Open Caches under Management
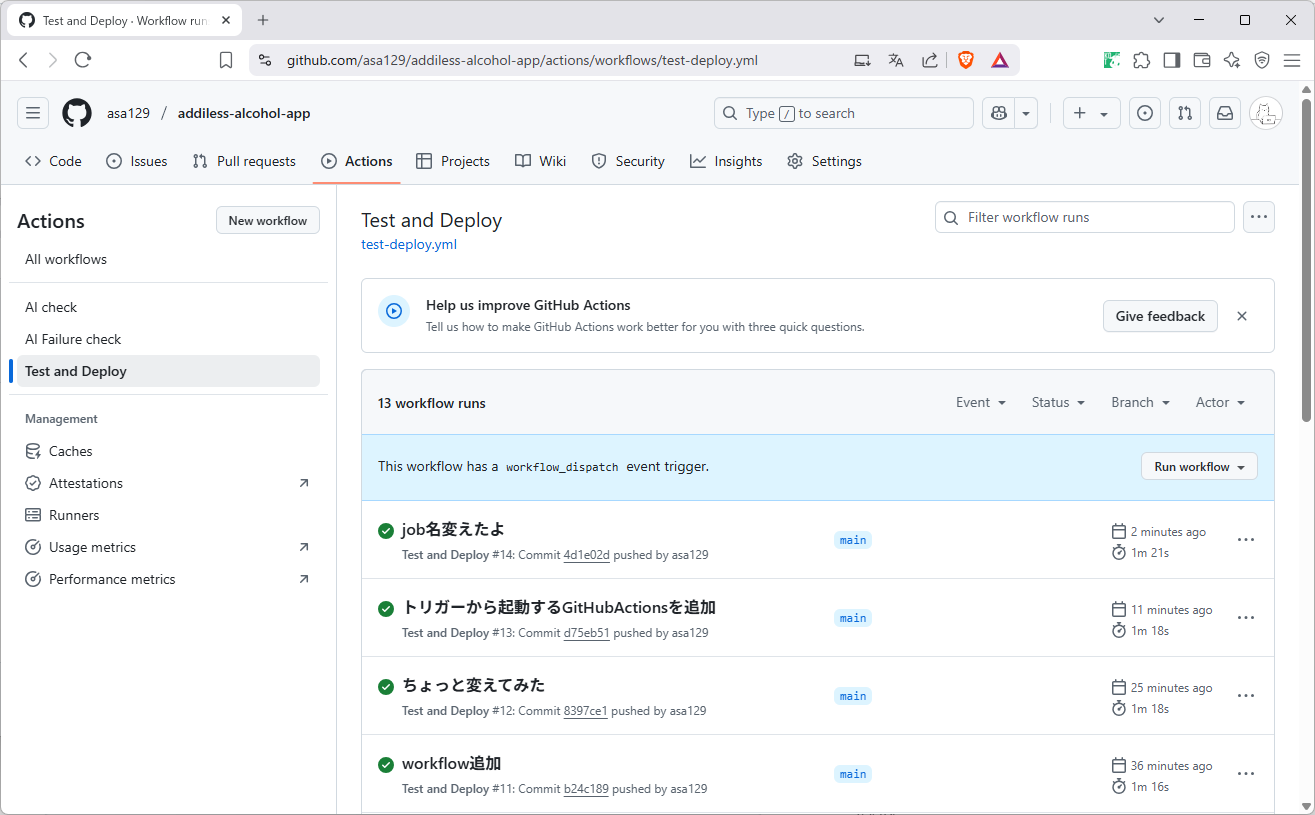 pyautogui.click(x=168, y=451)
